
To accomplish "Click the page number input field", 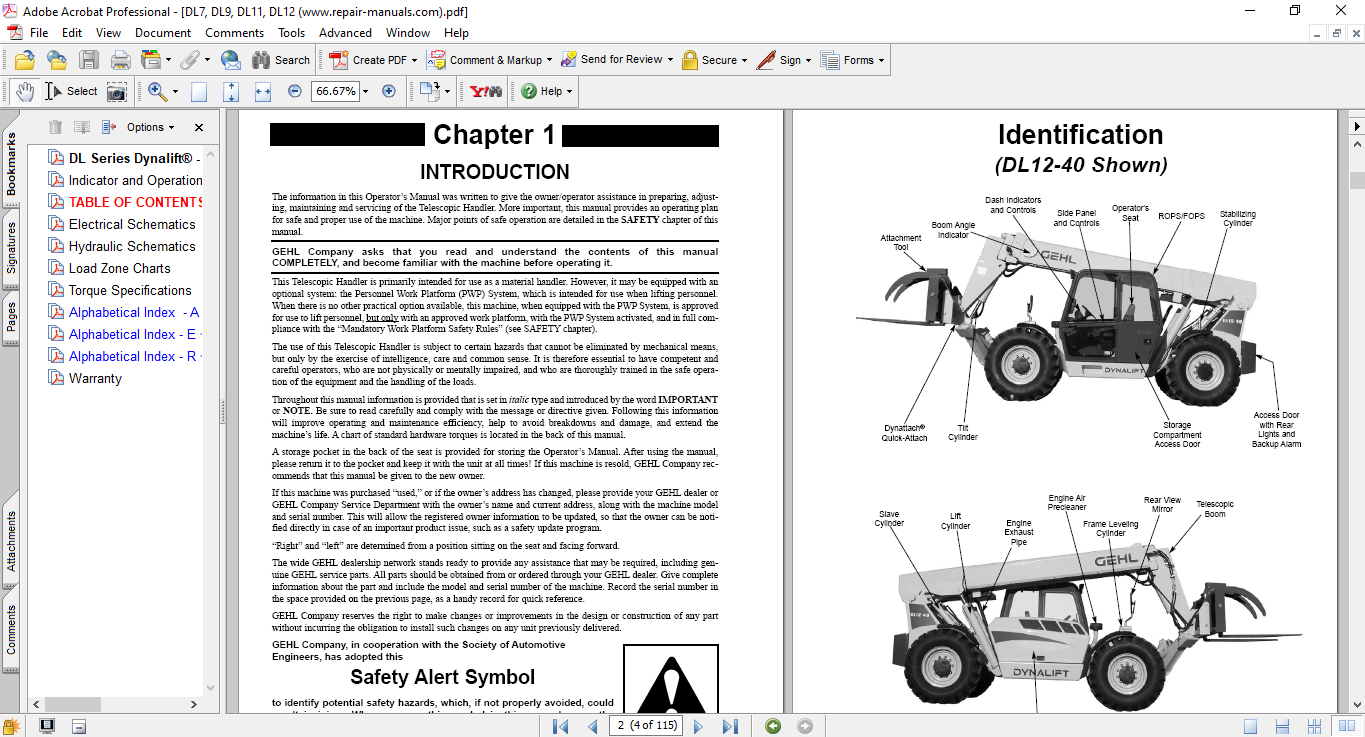I will pyautogui.click(x=645, y=726).
